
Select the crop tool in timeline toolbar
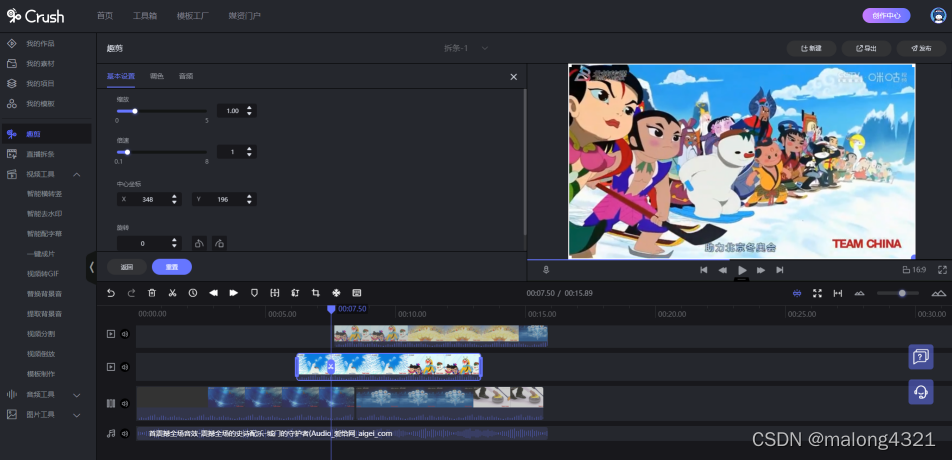316,293
